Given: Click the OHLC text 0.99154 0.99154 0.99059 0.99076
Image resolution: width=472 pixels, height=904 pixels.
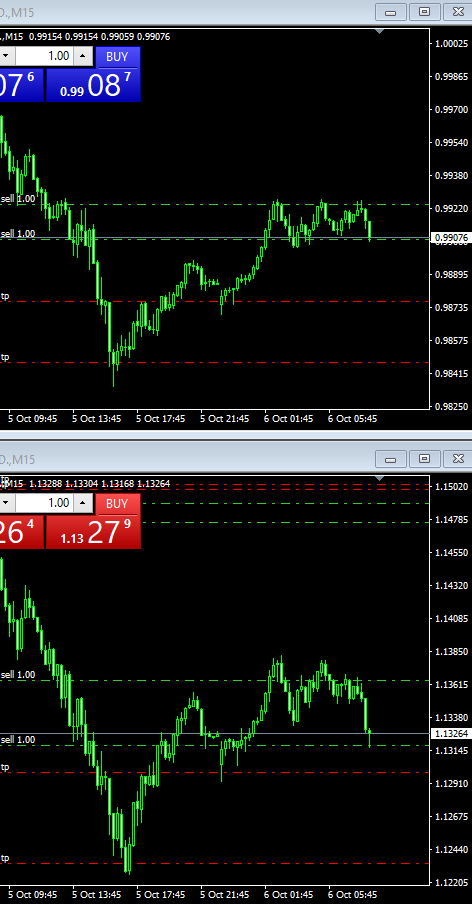Looking at the screenshot, I should point(99,37).
